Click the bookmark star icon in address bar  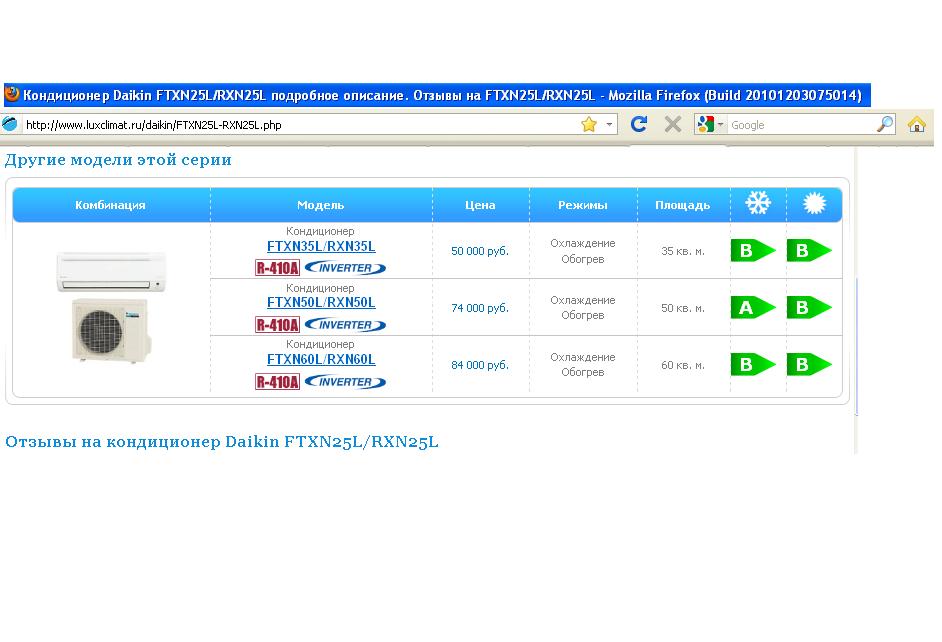click(589, 124)
